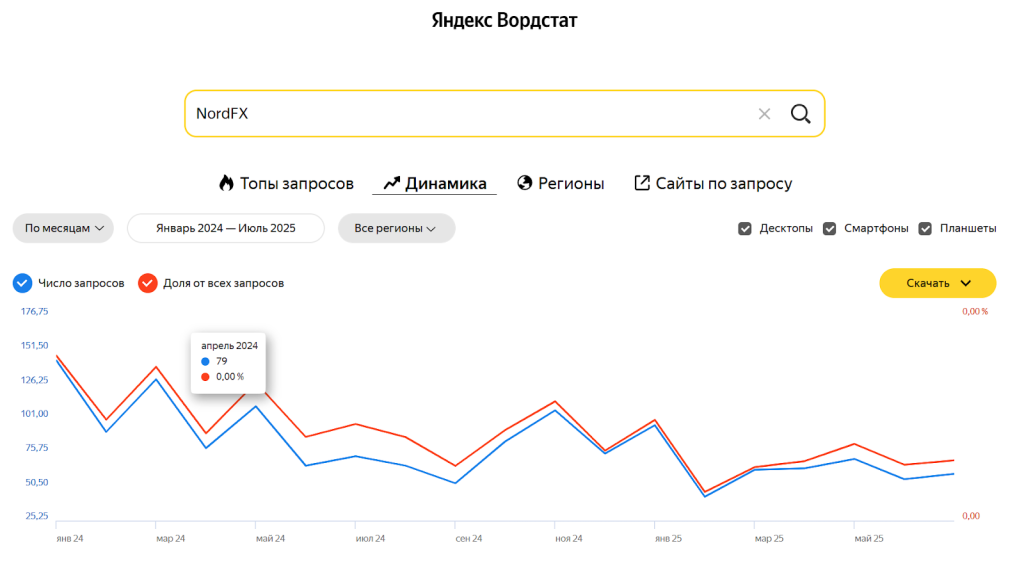Screen dimensions: 1024x568
Task: Toggle the Доля от всех запросов series
Action: pyautogui.click(x=147, y=283)
